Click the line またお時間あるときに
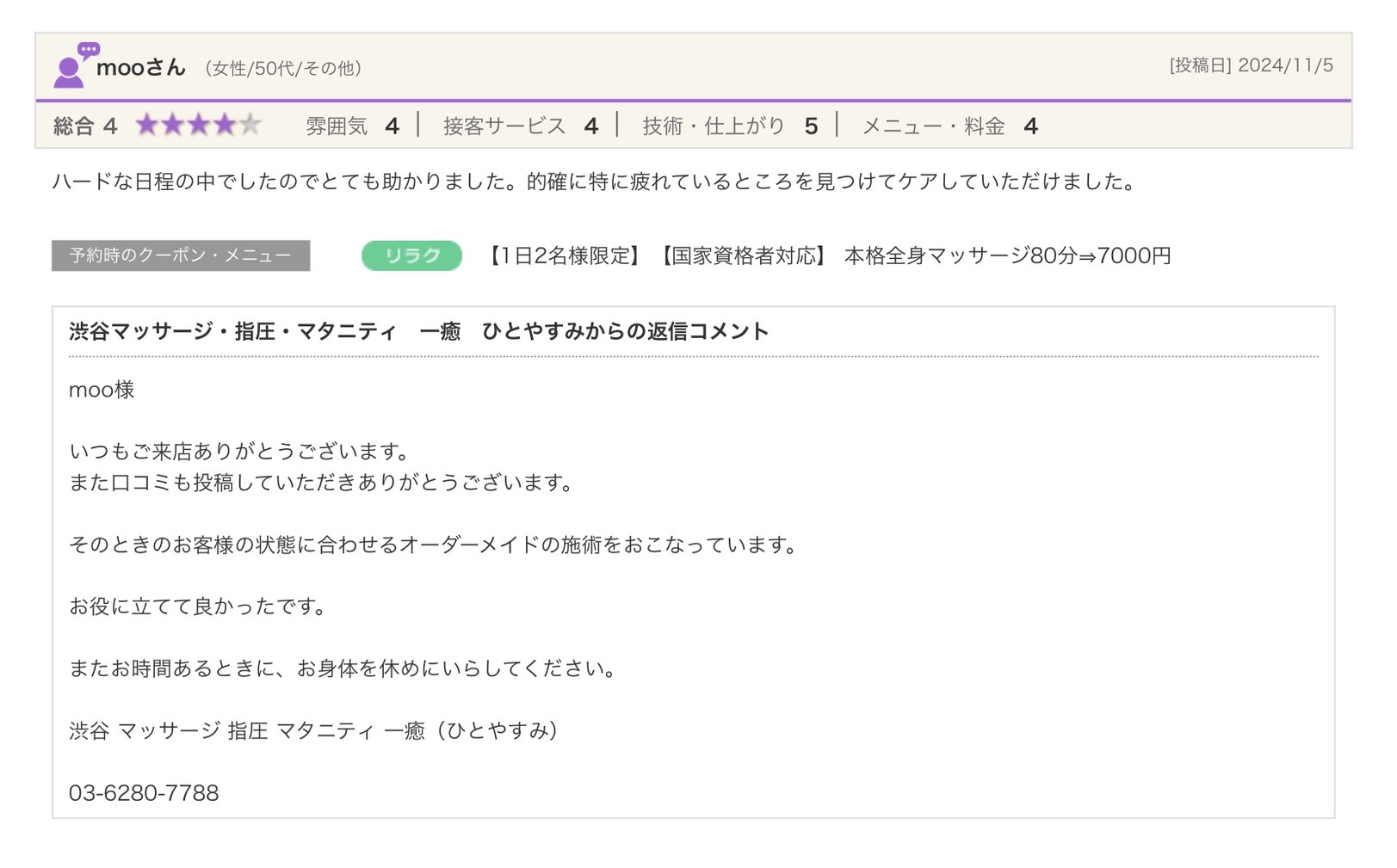1397x868 pixels. (x=343, y=668)
